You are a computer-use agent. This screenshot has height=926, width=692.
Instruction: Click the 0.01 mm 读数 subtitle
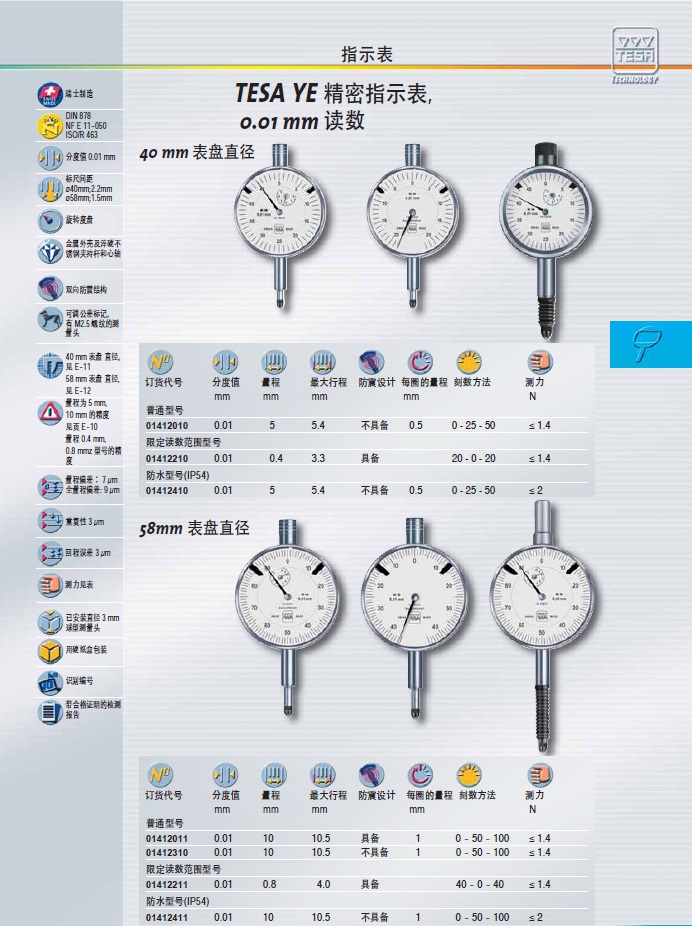click(302, 122)
